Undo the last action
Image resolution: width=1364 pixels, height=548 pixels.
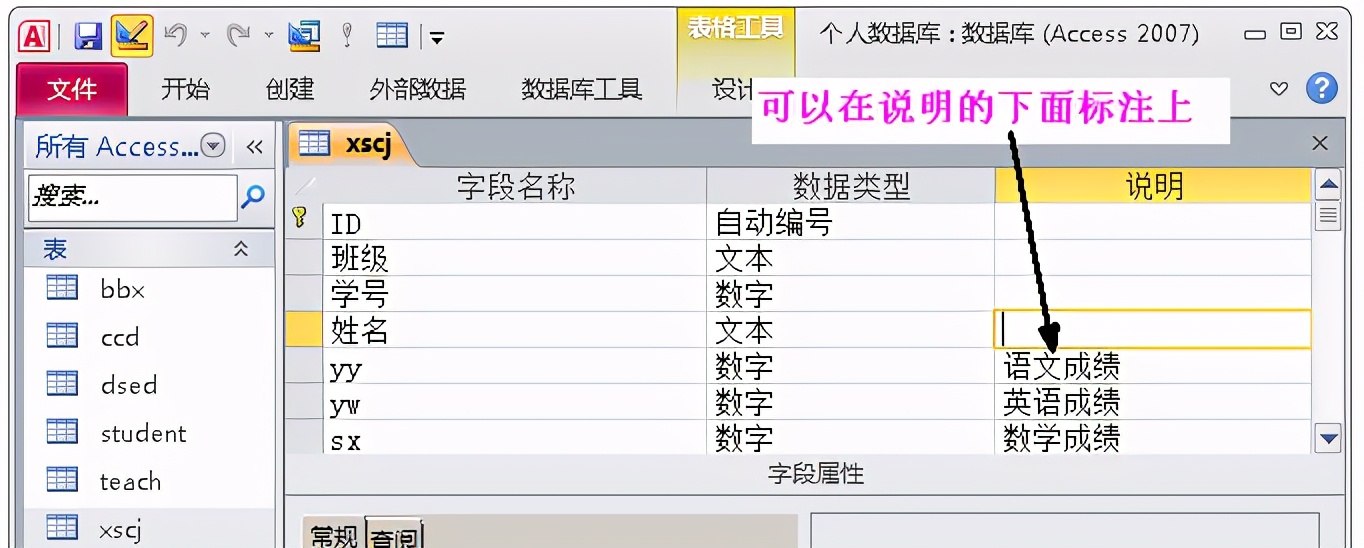(176, 35)
